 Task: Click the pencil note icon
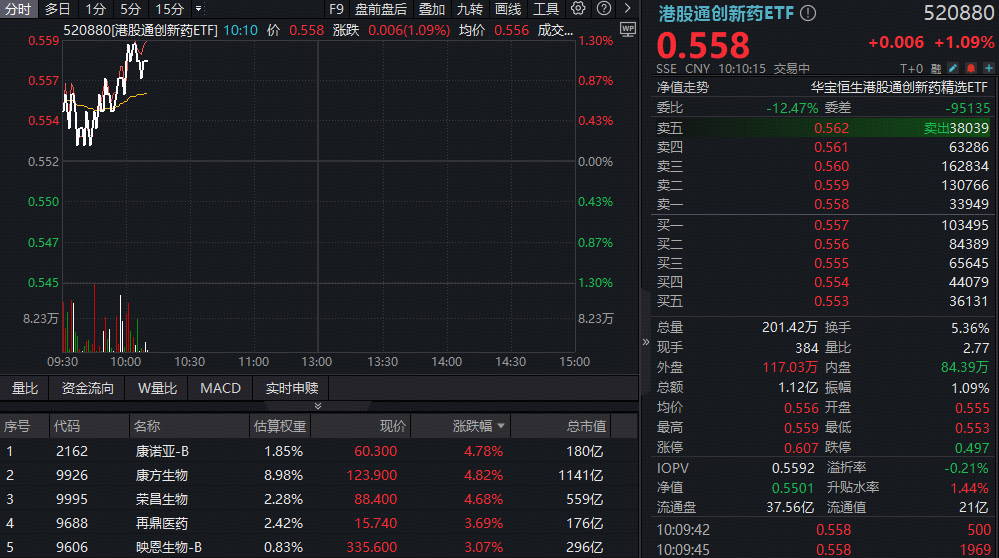coord(953,69)
